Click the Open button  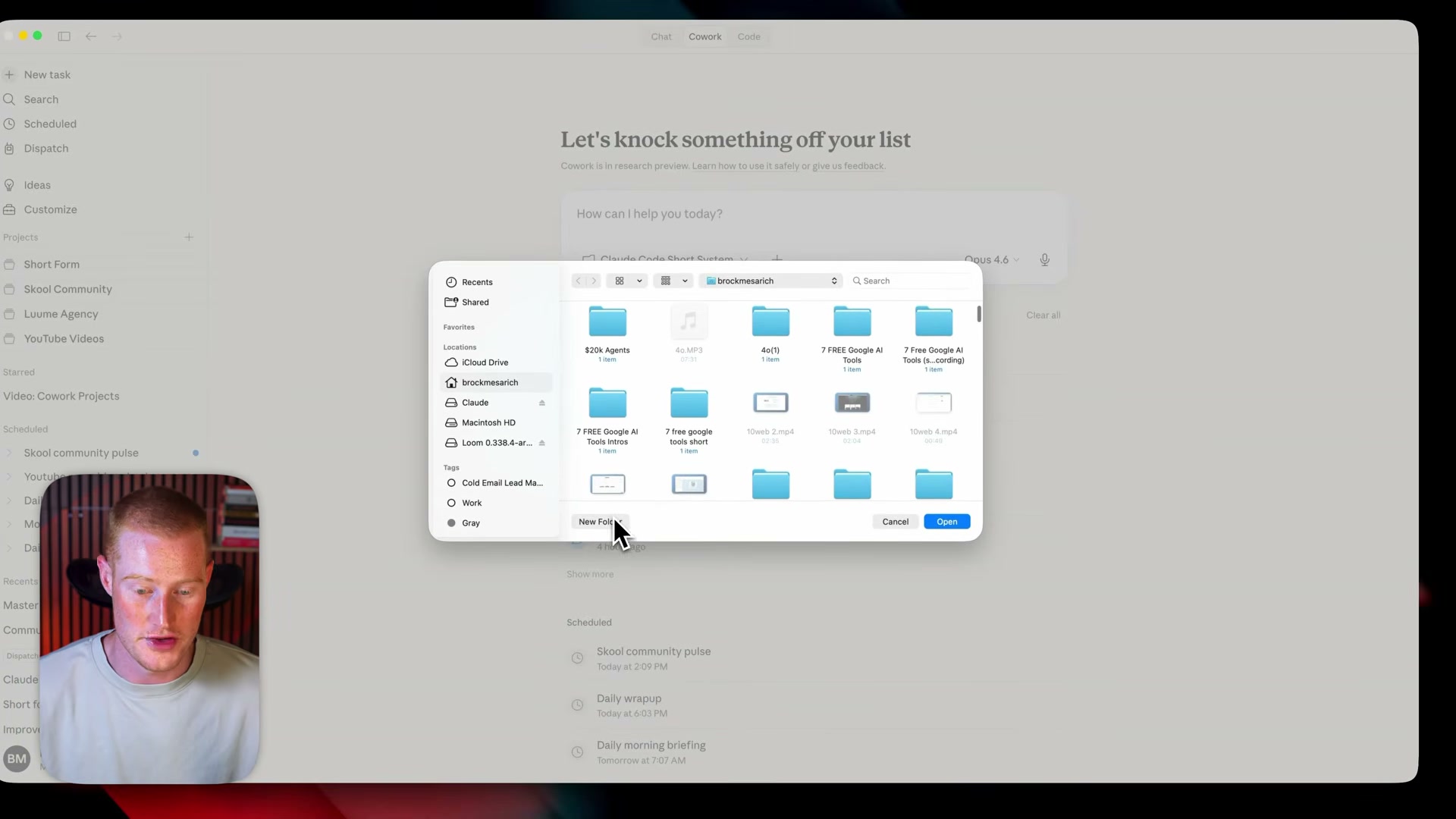(x=947, y=522)
